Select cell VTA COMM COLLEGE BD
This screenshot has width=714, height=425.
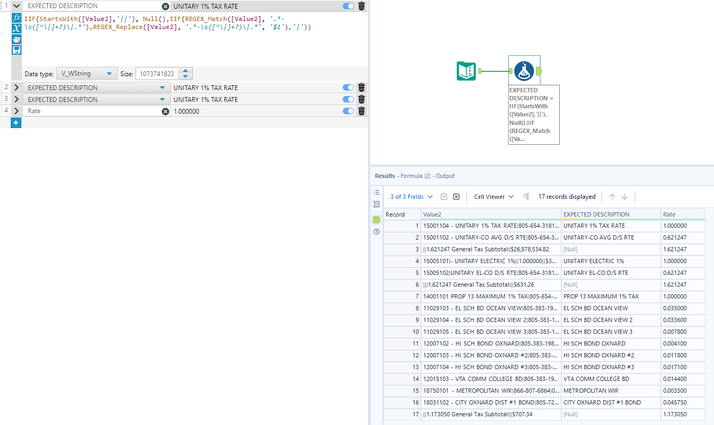tap(611, 379)
